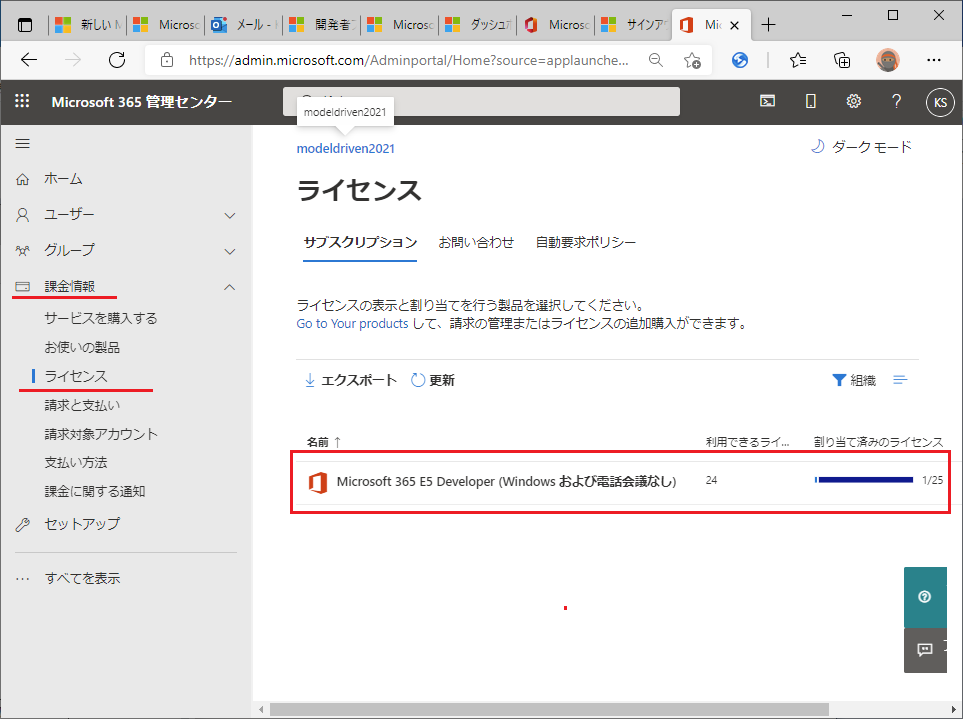Open the gray feedback chat button
Viewport: 963px width, 719px height.
(925, 650)
